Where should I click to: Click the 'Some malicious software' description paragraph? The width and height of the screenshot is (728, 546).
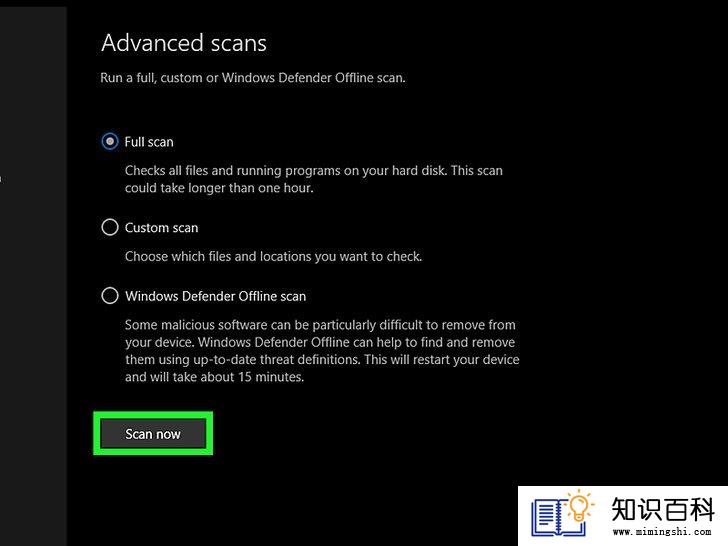[x=322, y=351]
